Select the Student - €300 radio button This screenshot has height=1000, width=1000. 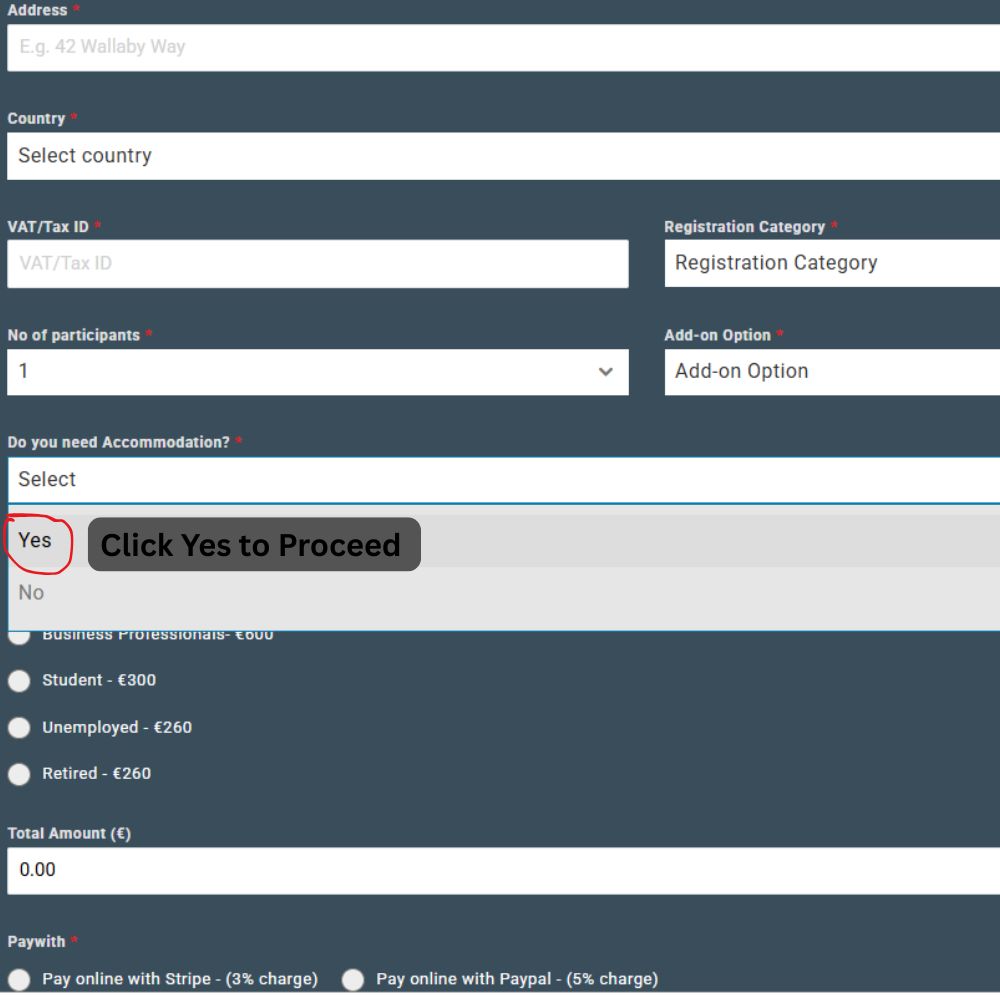coord(19,681)
